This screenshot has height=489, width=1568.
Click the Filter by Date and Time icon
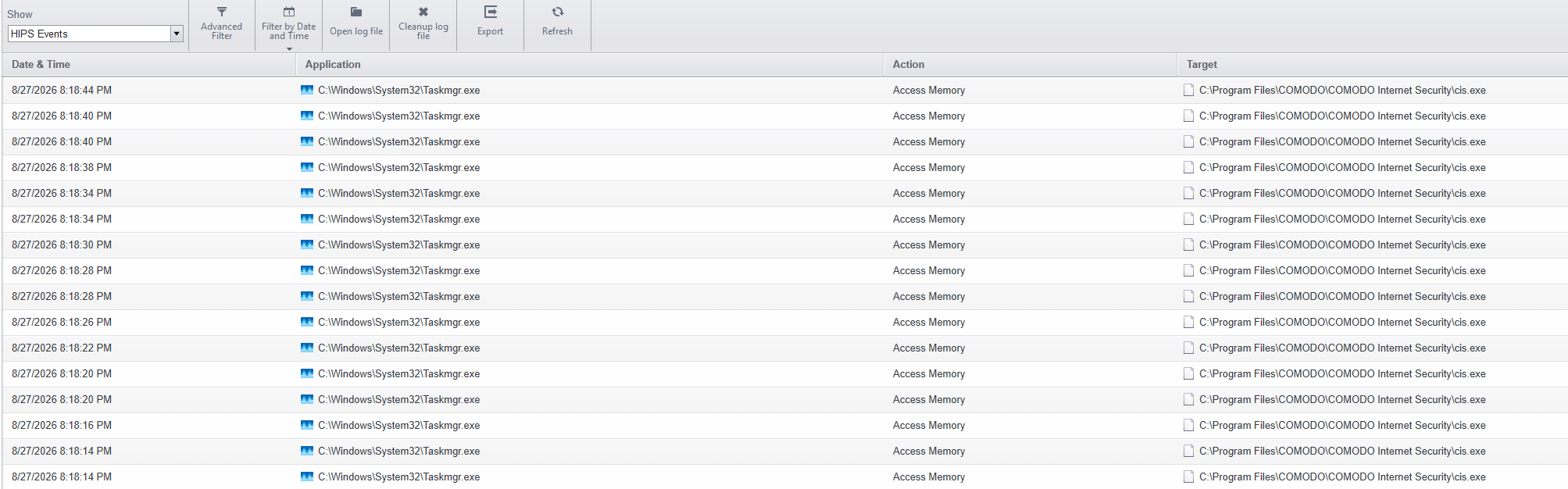point(289,12)
